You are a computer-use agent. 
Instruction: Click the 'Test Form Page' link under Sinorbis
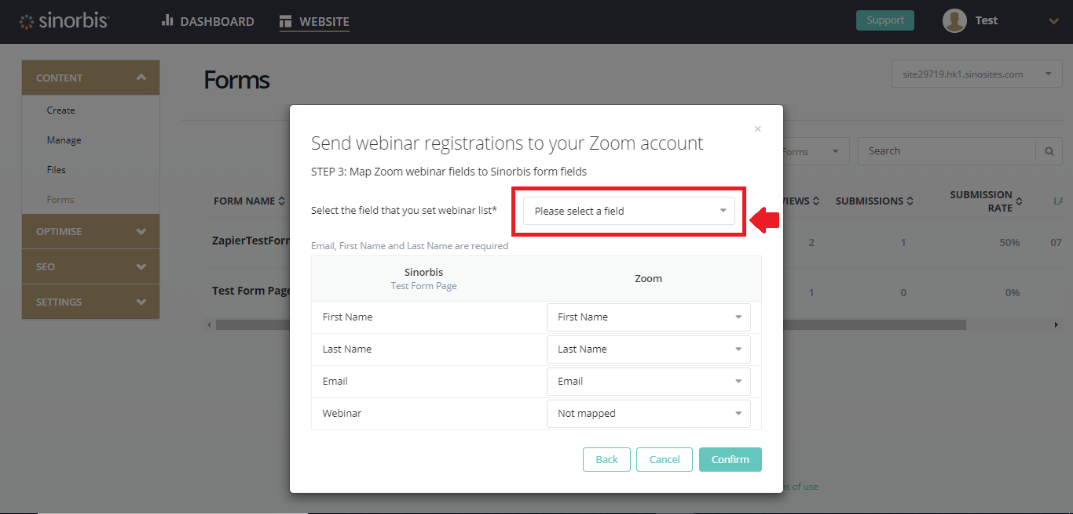click(x=424, y=286)
